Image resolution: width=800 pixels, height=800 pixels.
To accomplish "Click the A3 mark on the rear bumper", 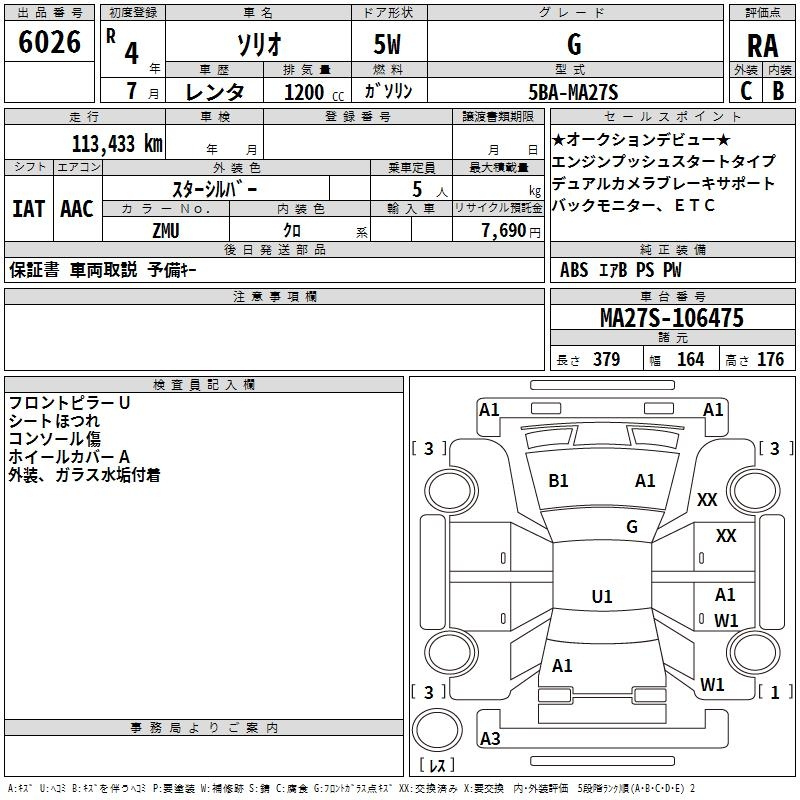I will click(490, 739).
